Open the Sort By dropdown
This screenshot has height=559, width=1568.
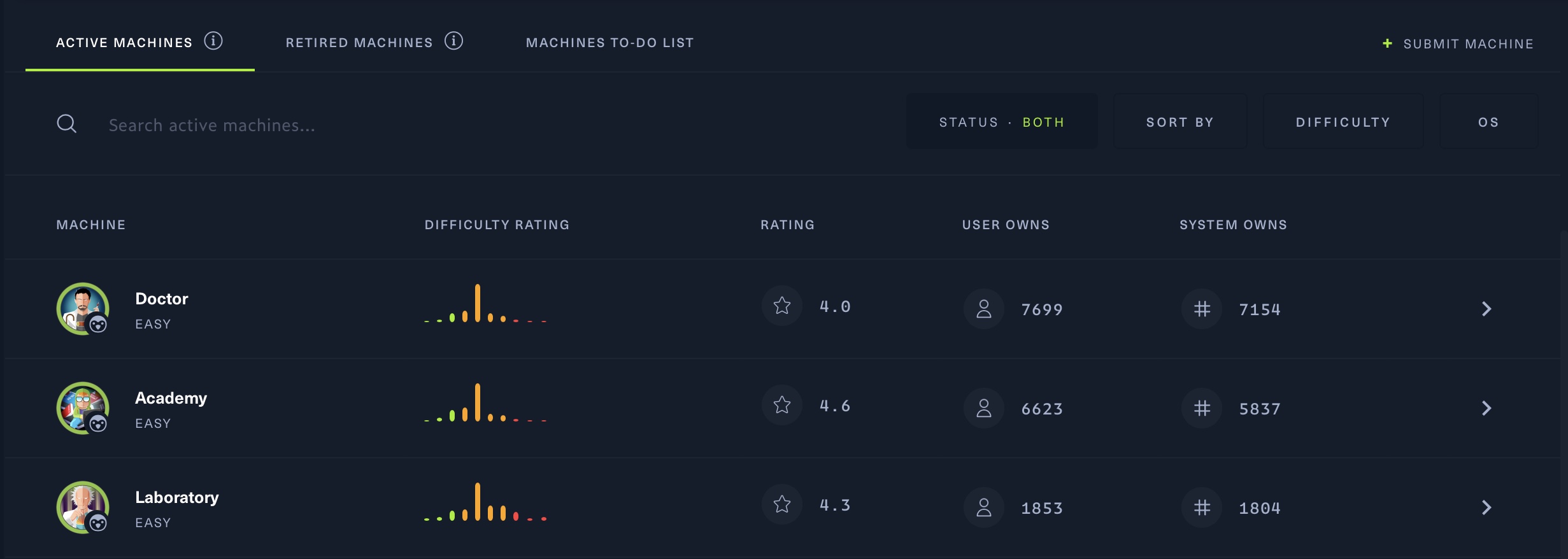[1180, 122]
